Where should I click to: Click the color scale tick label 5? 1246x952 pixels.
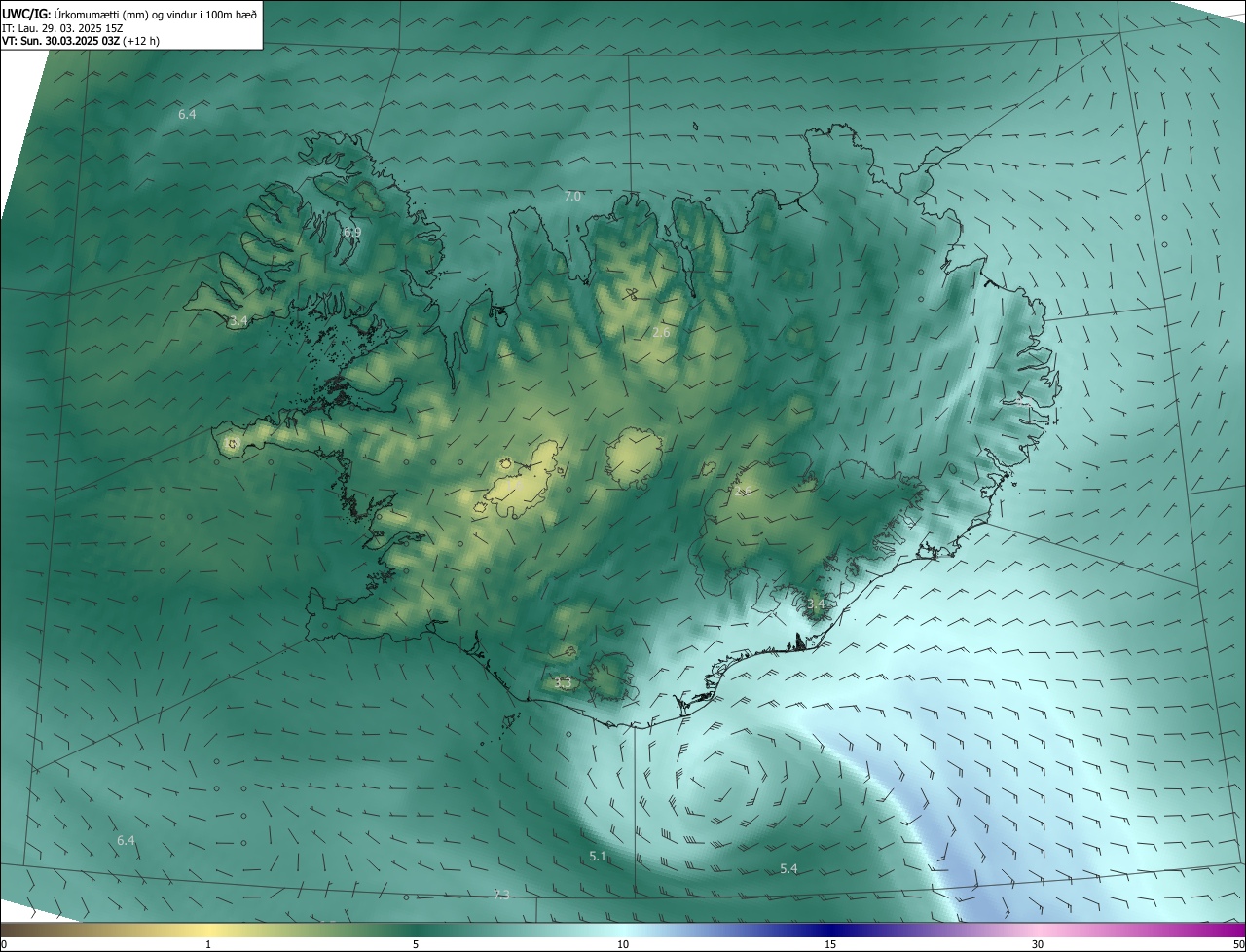(x=416, y=944)
